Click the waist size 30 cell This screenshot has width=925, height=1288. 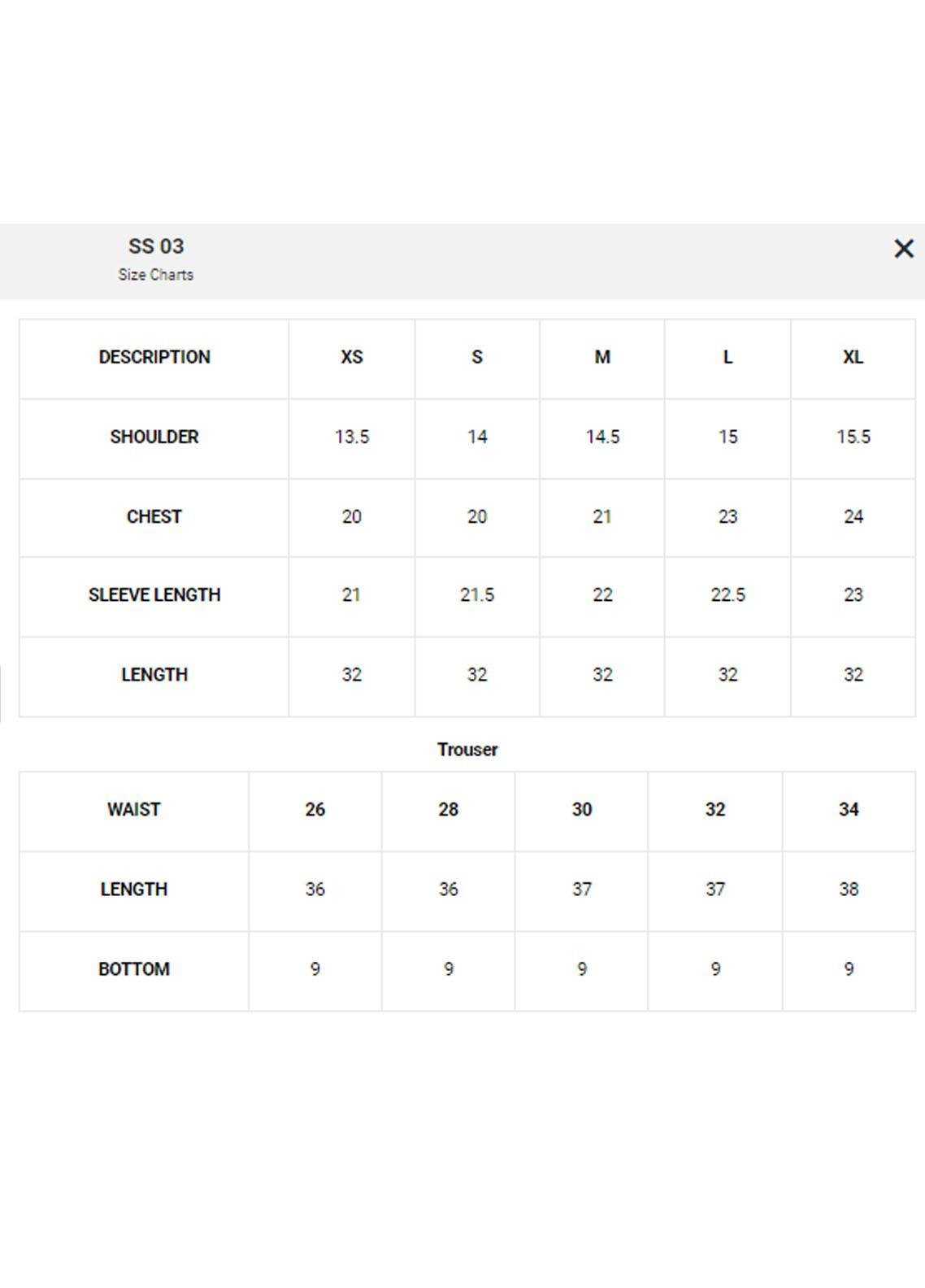[582, 810]
